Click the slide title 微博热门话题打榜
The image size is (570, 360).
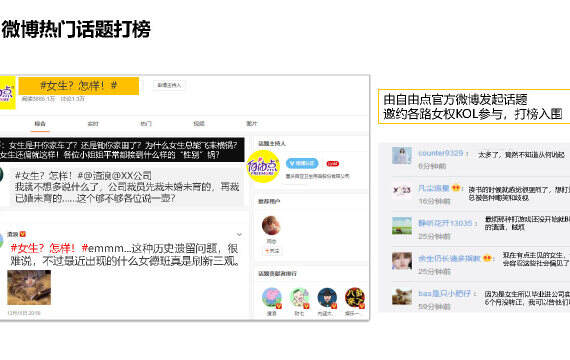[x=76, y=29]
